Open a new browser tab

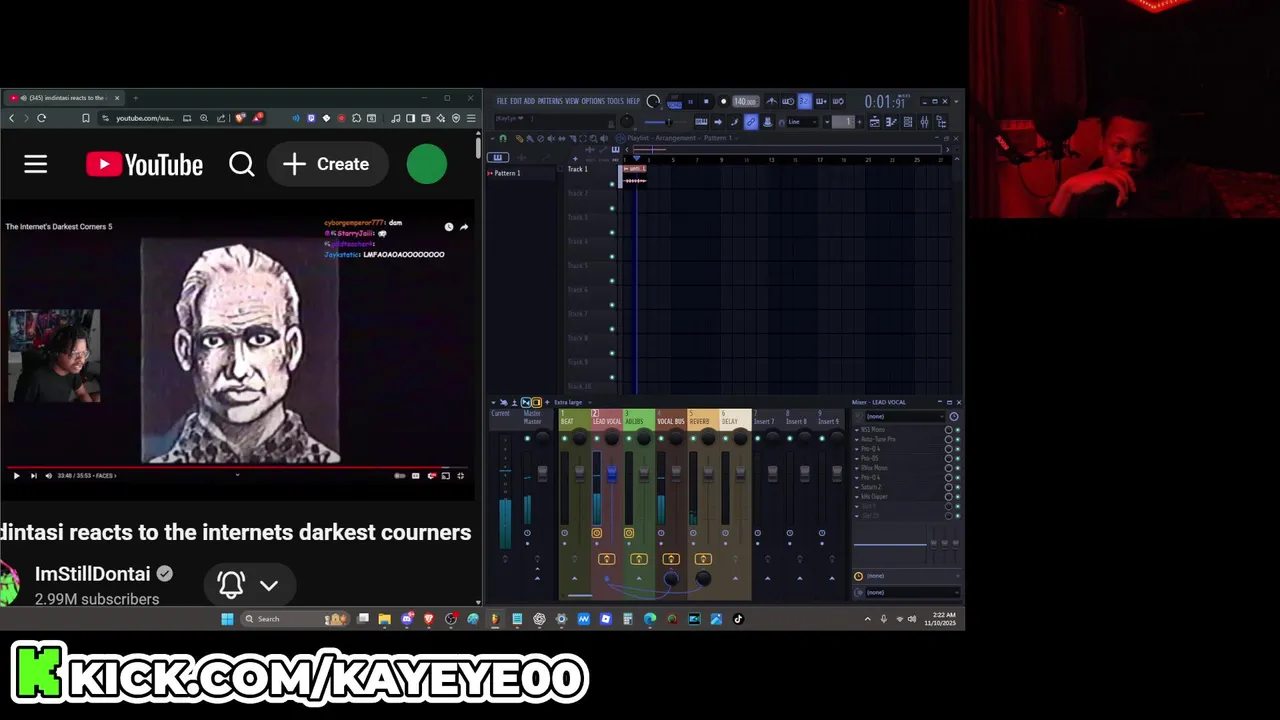pos(135,98)
